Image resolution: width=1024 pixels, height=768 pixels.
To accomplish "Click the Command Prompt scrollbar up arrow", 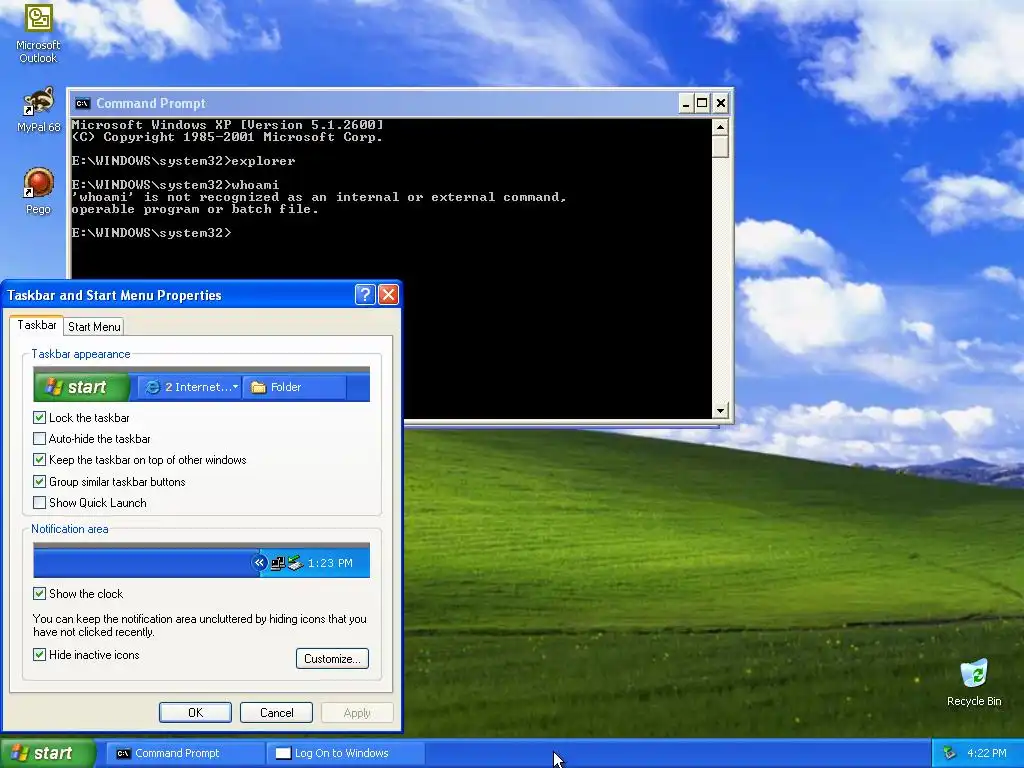I will pos(720,127).
